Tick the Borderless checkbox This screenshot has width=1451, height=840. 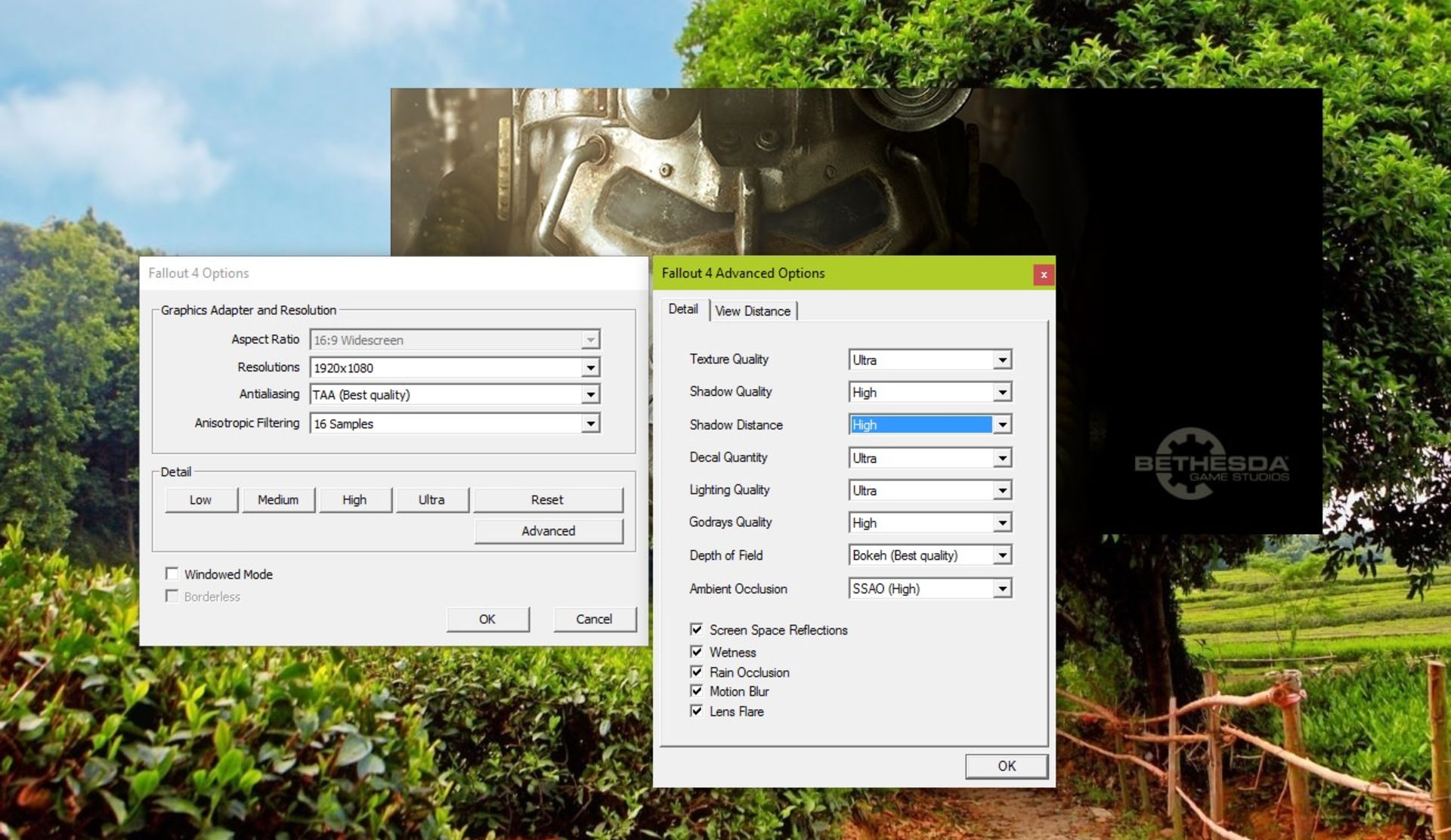(172, 597)
